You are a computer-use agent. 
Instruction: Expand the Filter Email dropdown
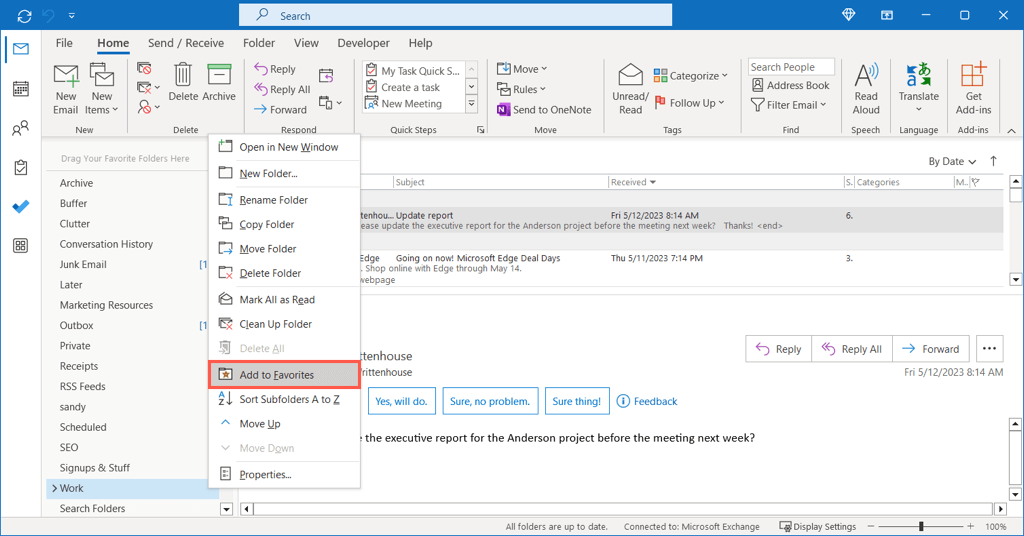coord(788,105)
